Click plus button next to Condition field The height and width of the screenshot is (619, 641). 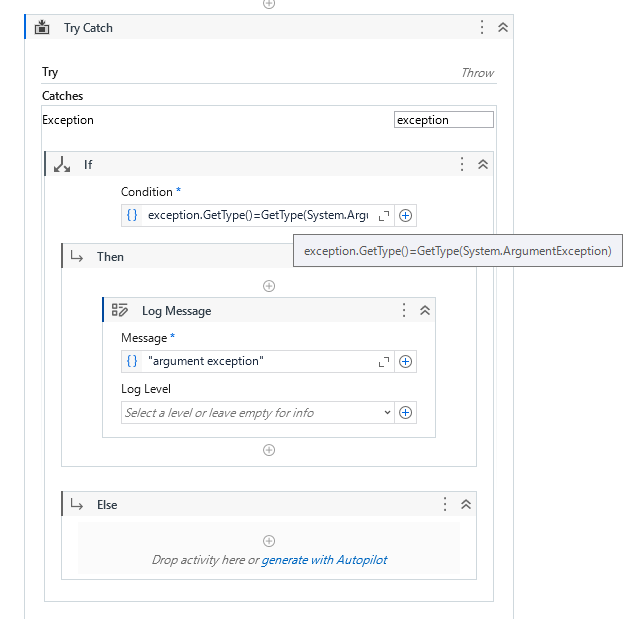click(x=406, y=215)
